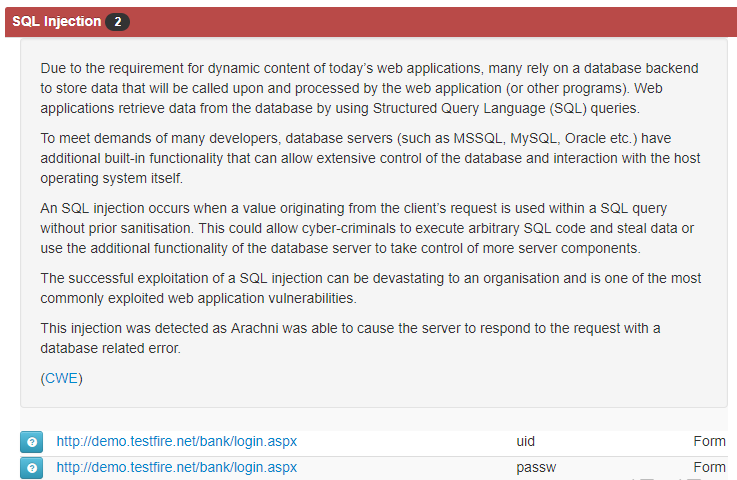Open login.aspx link for the passw input

click(177, 467)
